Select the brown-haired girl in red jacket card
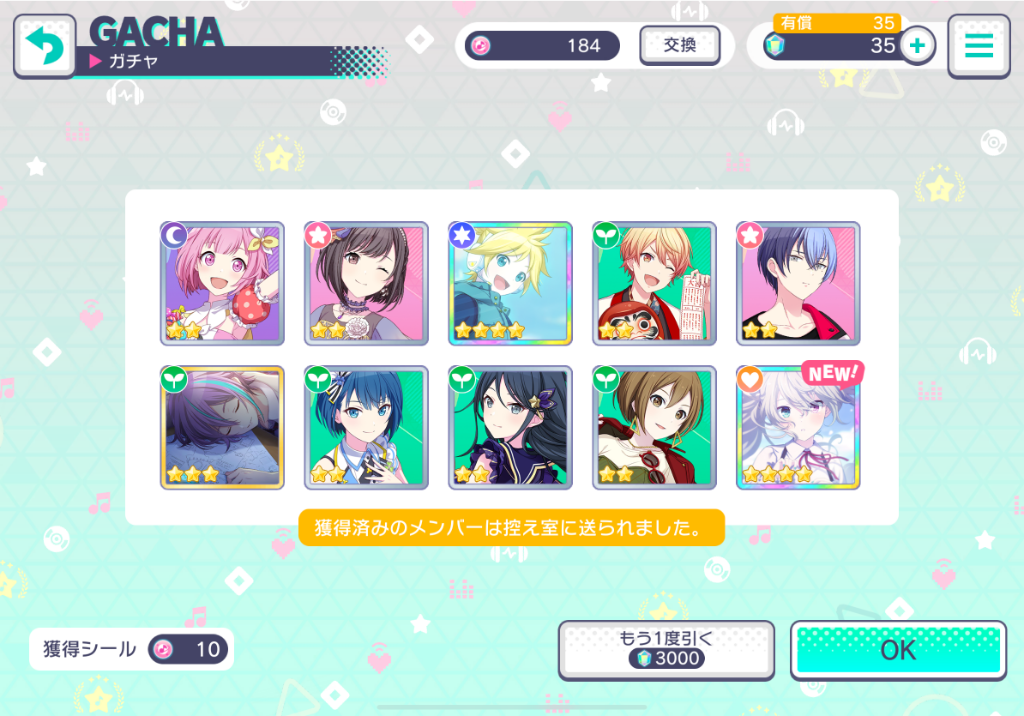1024x716 pixels. [654, 427]
